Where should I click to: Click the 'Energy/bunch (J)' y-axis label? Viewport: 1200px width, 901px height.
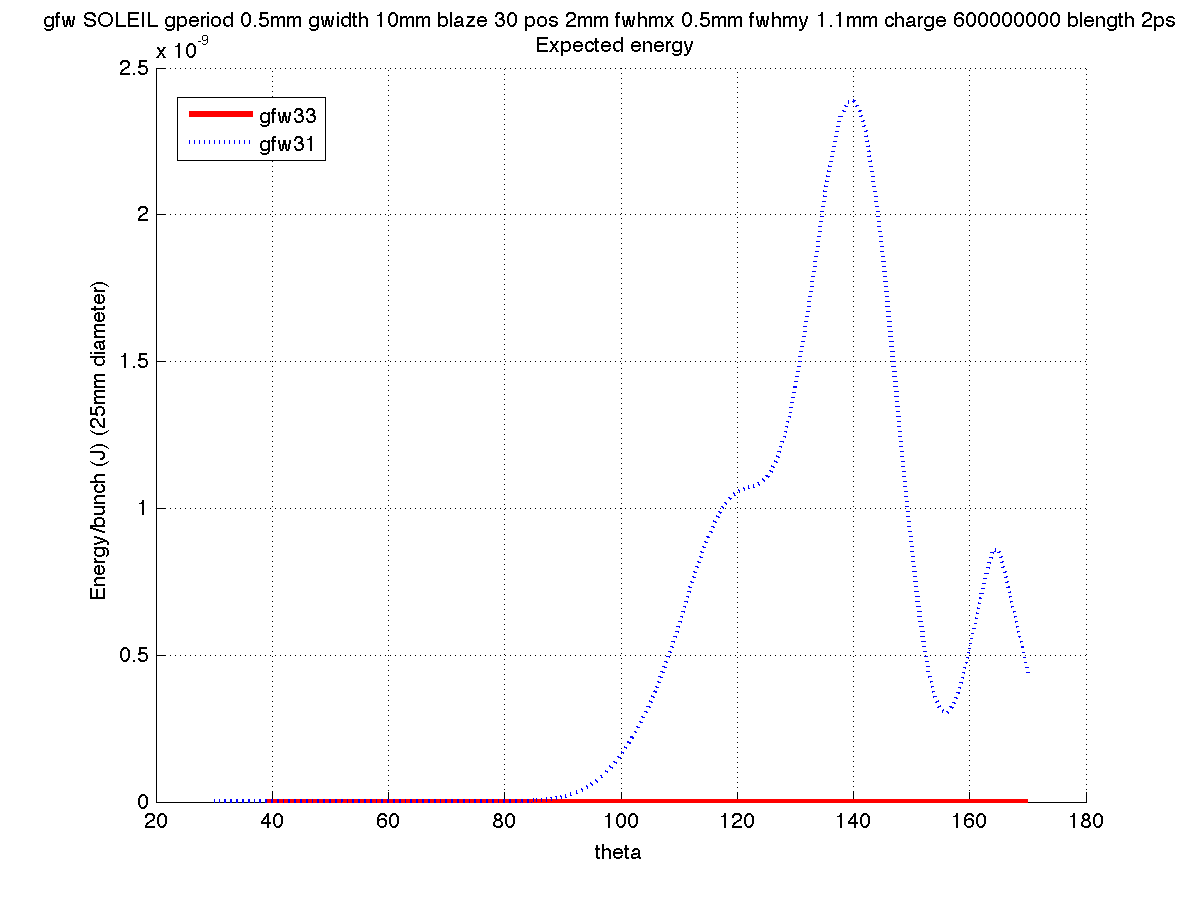tap(98, 438)
